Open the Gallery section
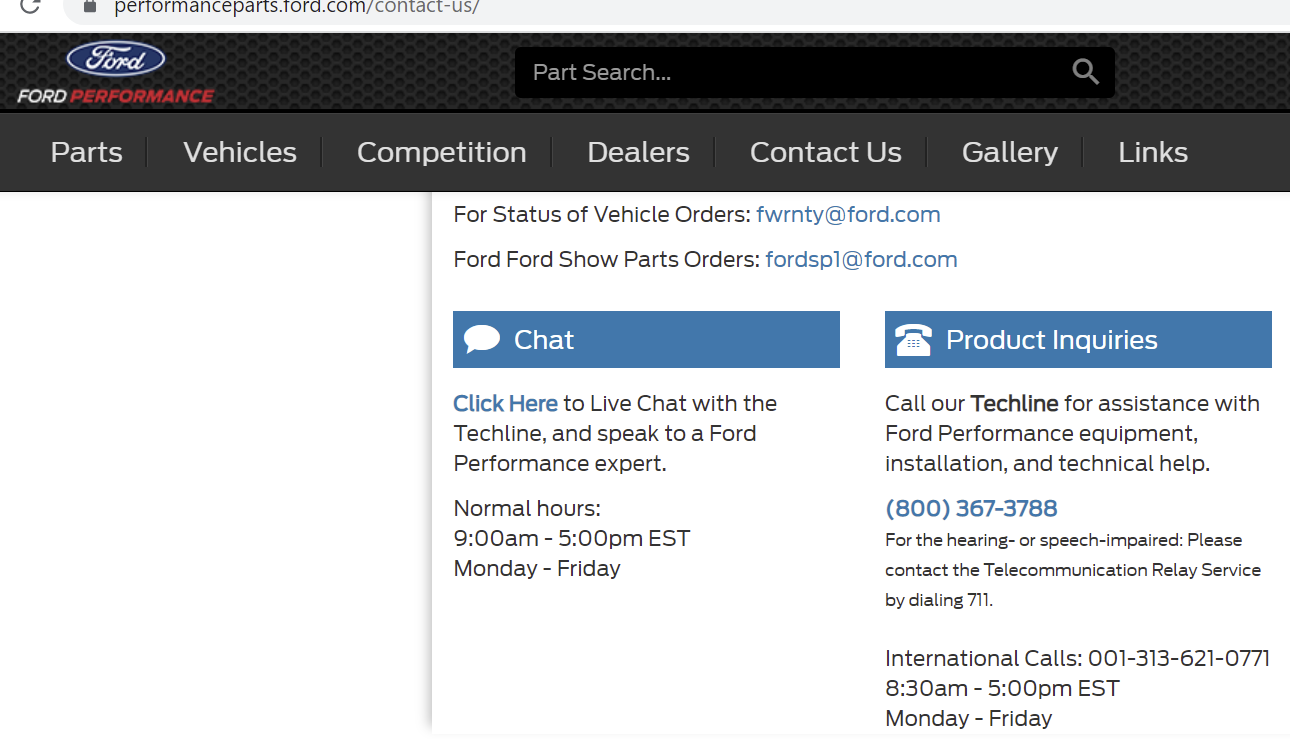The height and width of the screenshot is (739, 1290). tap(1009, 152)
